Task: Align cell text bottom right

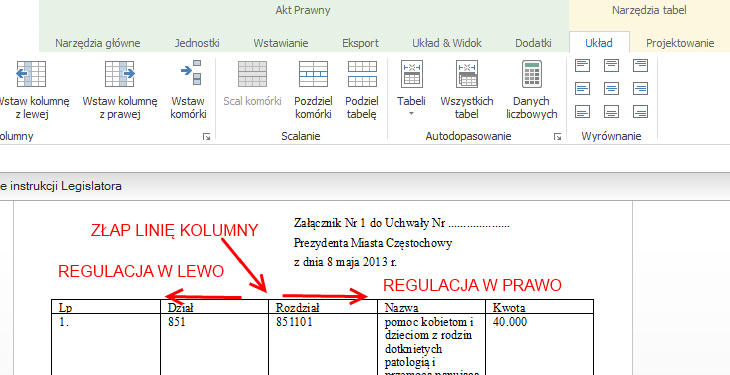Action: pos(641,112)
